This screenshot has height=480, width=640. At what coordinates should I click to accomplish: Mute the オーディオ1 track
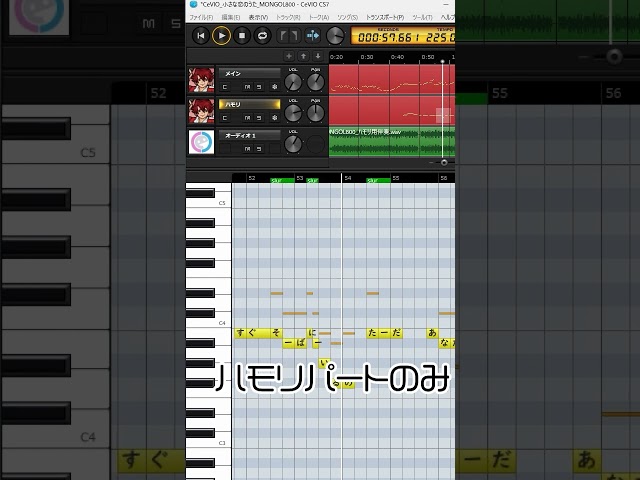click(x=247, y=149)
